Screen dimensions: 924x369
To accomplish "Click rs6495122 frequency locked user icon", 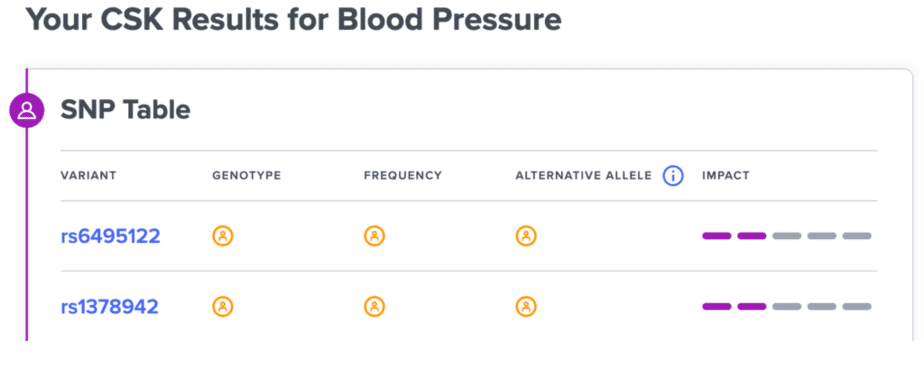I will point(374,236).
